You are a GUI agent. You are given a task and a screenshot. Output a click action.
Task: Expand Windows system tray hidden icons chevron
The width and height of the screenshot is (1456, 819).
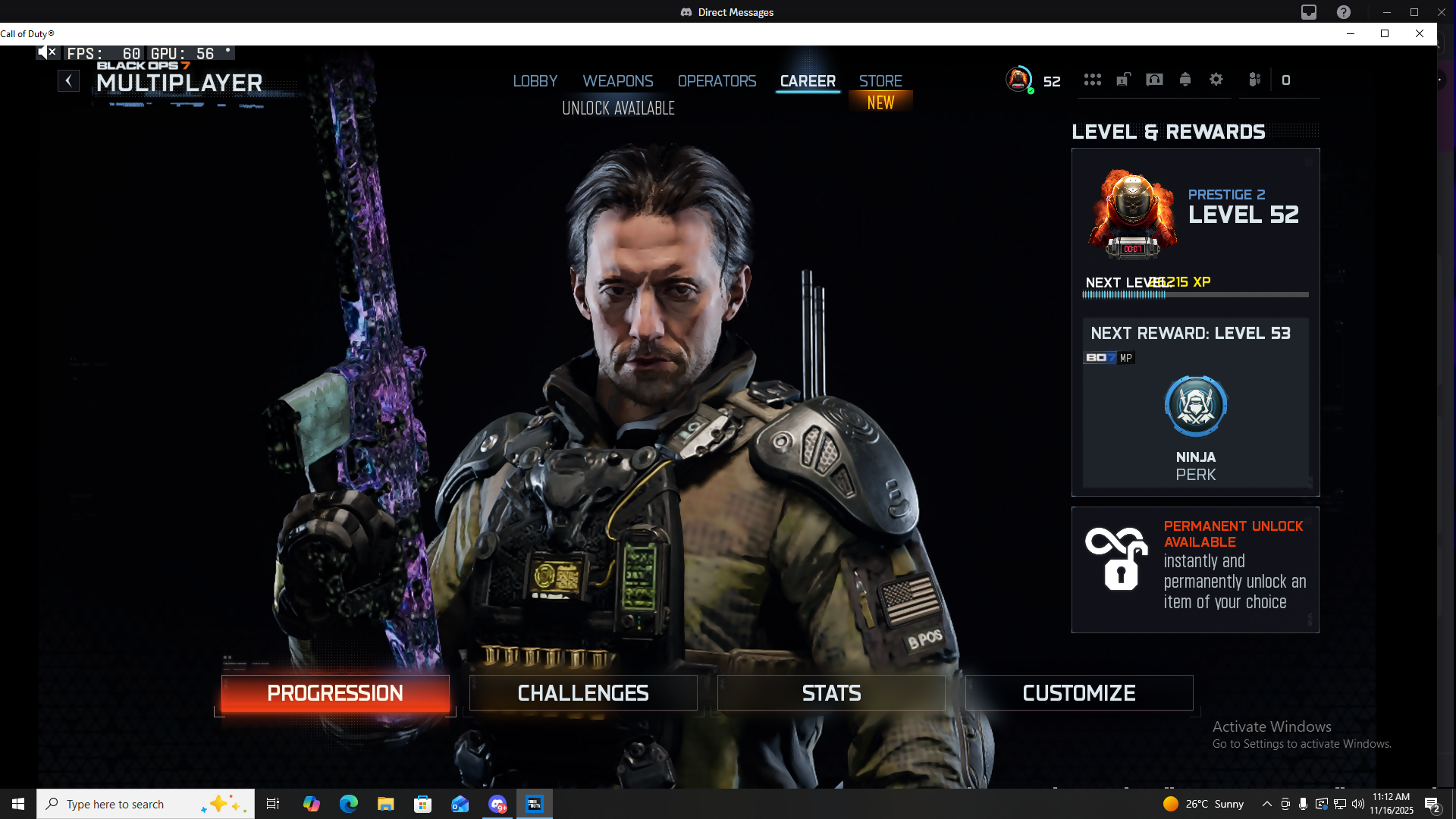1266,804
